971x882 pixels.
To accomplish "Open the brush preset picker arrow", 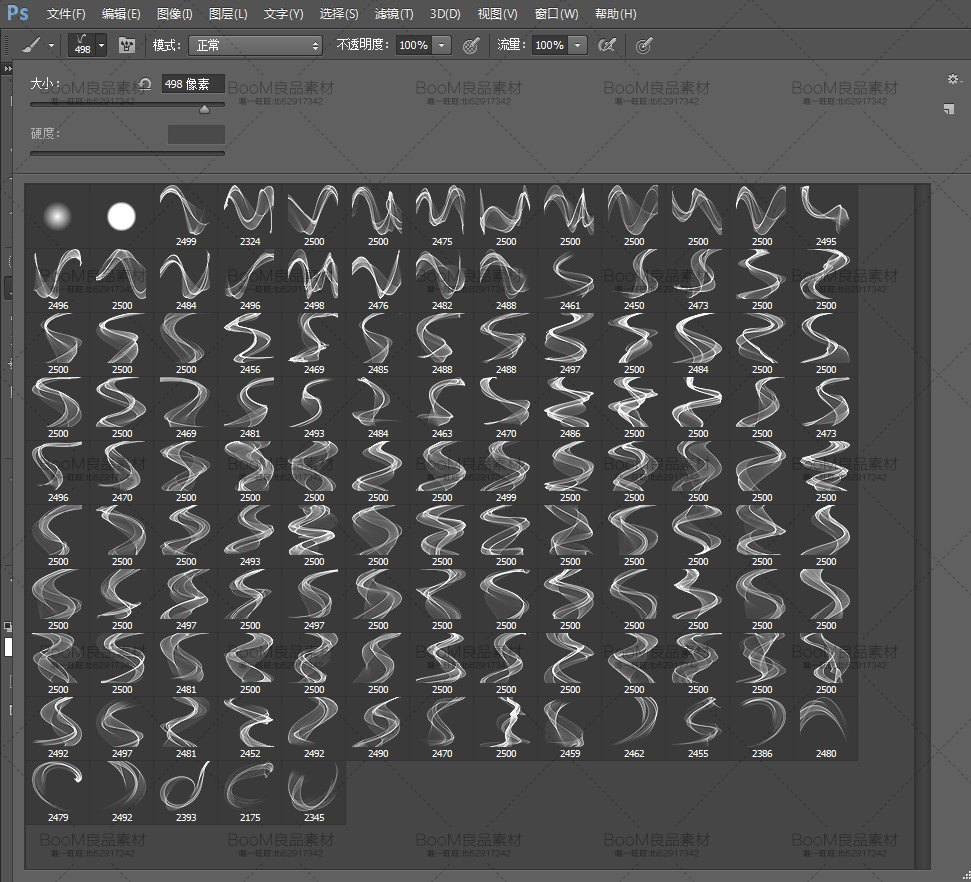I will pyautogui.click(x=101, y=45).
